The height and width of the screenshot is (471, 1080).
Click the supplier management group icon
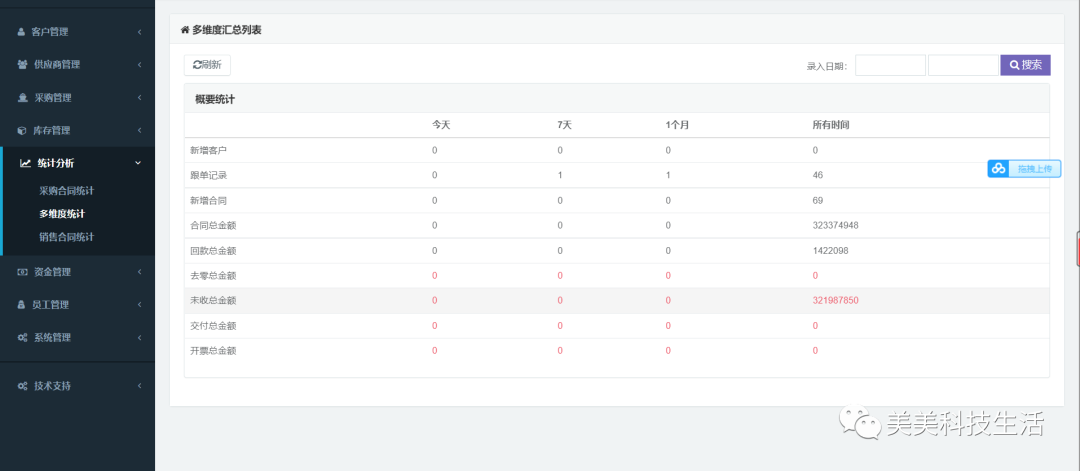click(x=22, y=65)
